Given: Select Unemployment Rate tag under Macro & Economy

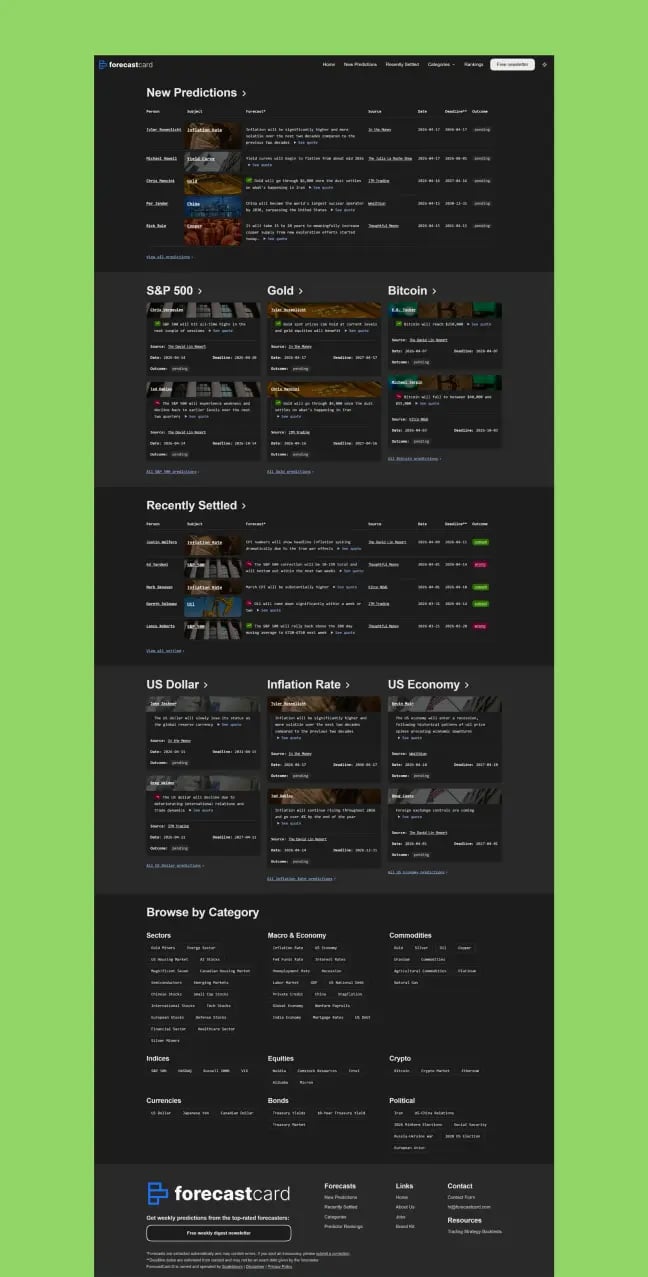Looking at the screenshot, I should tap(291, 971).
